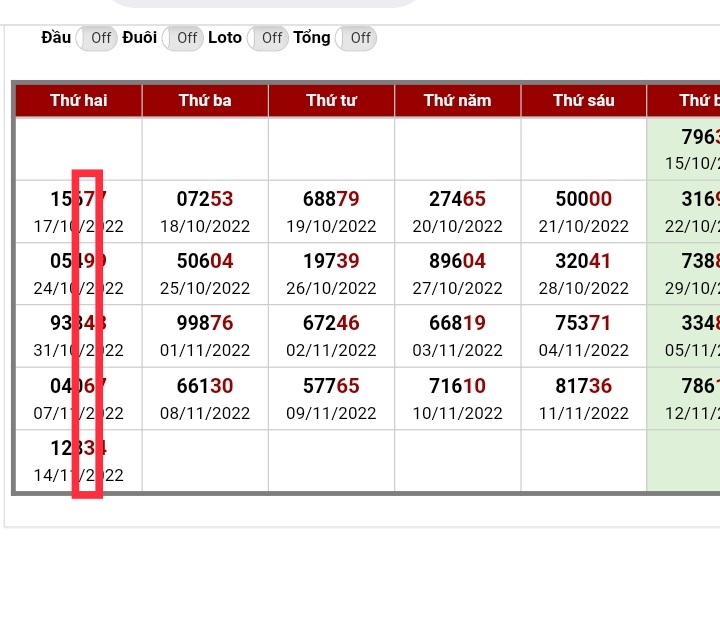Click the Thứ sáu column header

(583, 100)
